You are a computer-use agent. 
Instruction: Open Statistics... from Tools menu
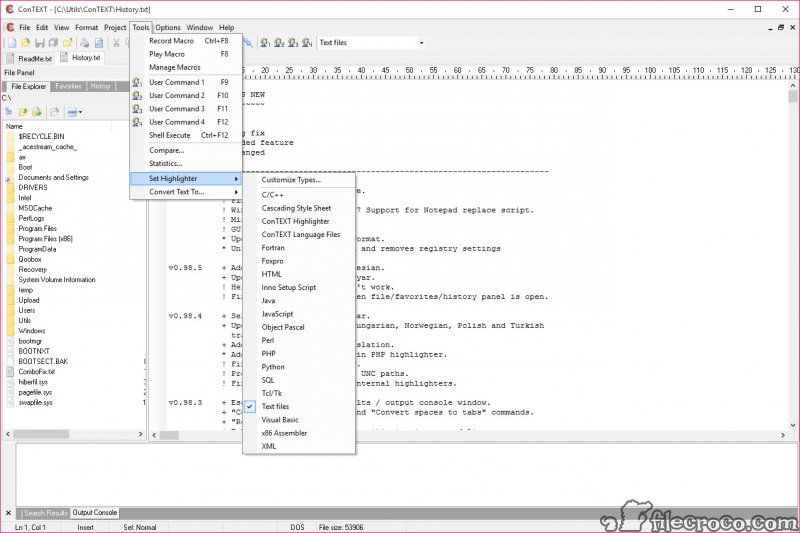186,164
